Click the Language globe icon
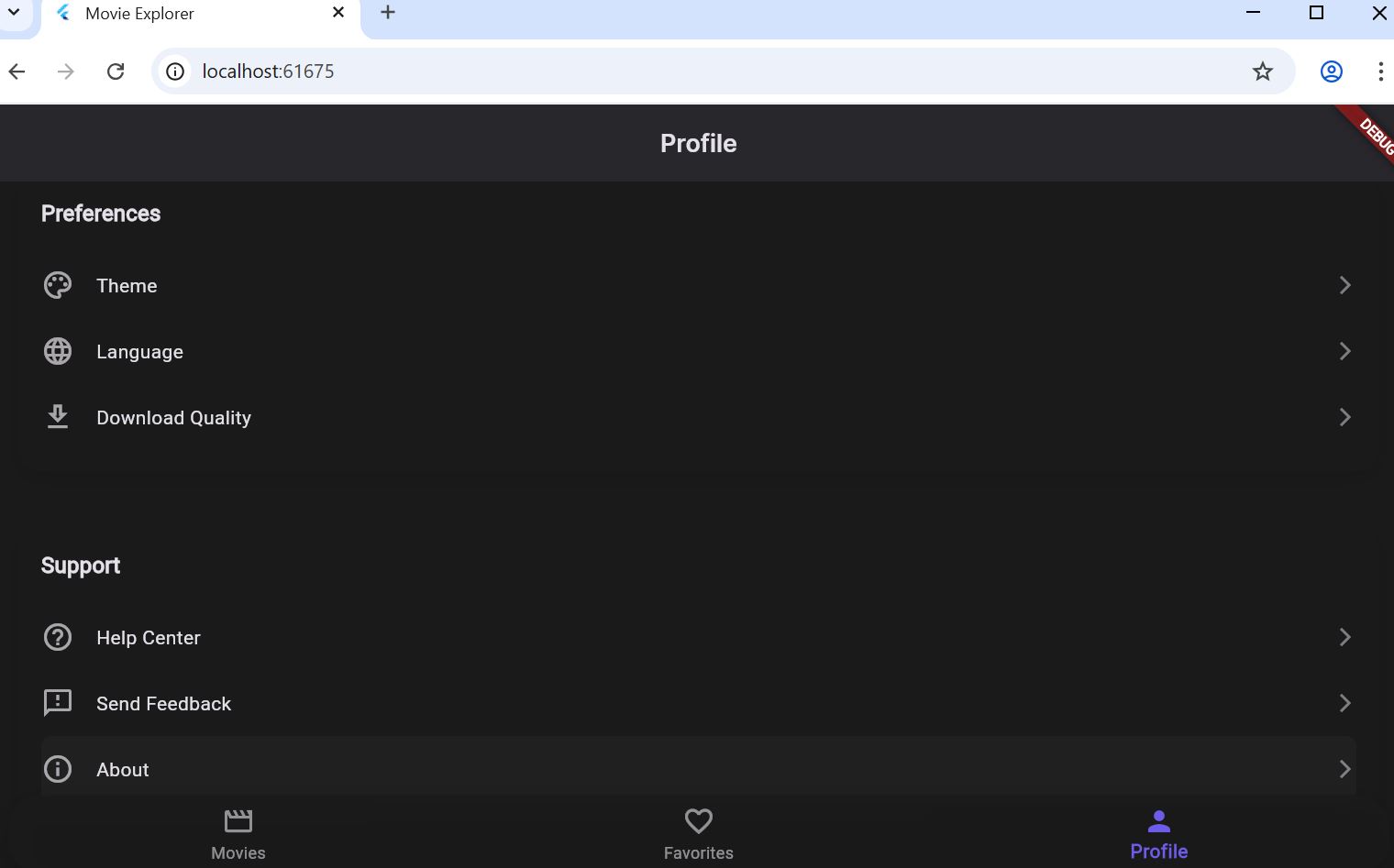1394x868 pixels. tap(58, 351)
